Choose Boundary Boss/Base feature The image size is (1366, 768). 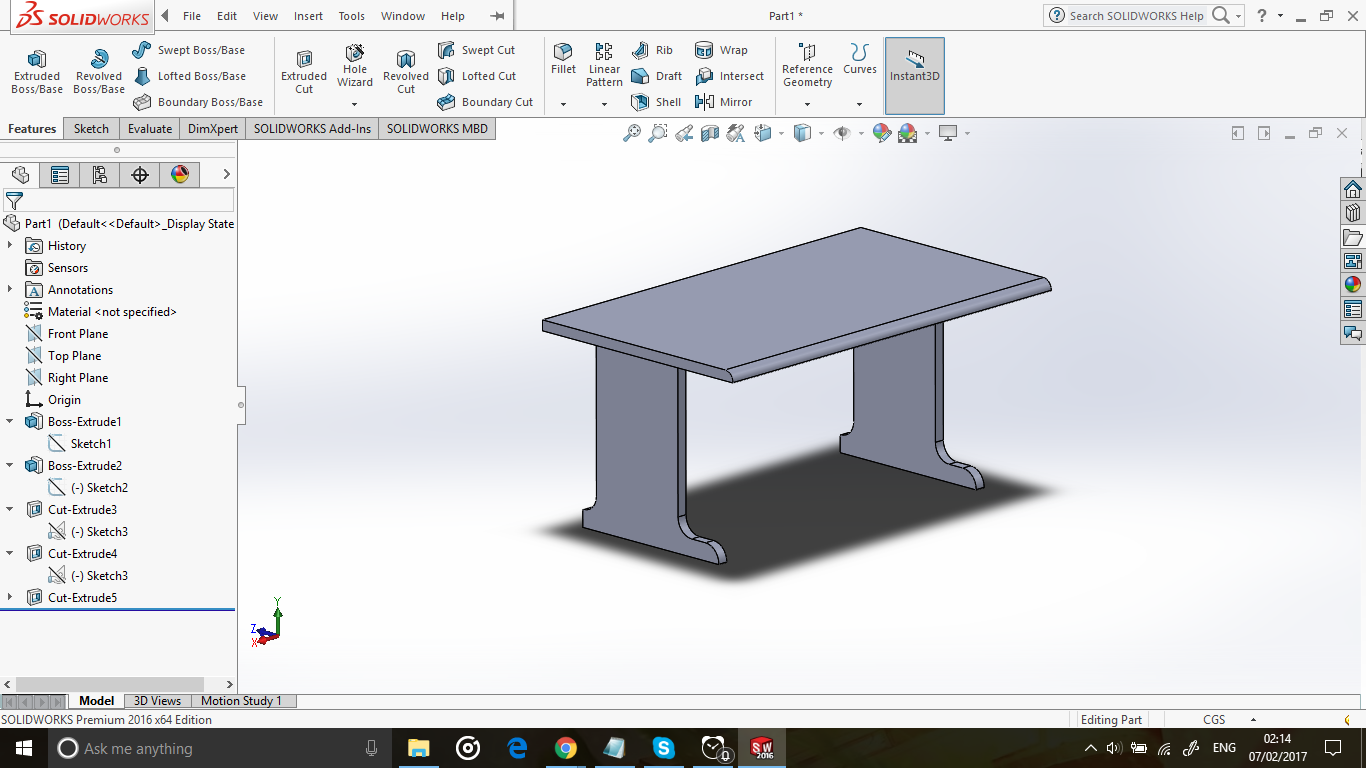198,102
